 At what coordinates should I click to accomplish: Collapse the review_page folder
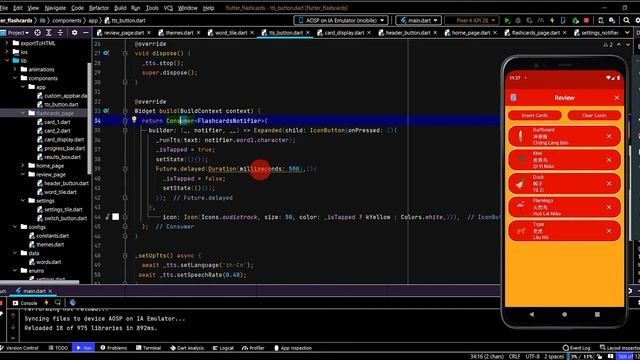pyautogui.click(x=23, y=174)
